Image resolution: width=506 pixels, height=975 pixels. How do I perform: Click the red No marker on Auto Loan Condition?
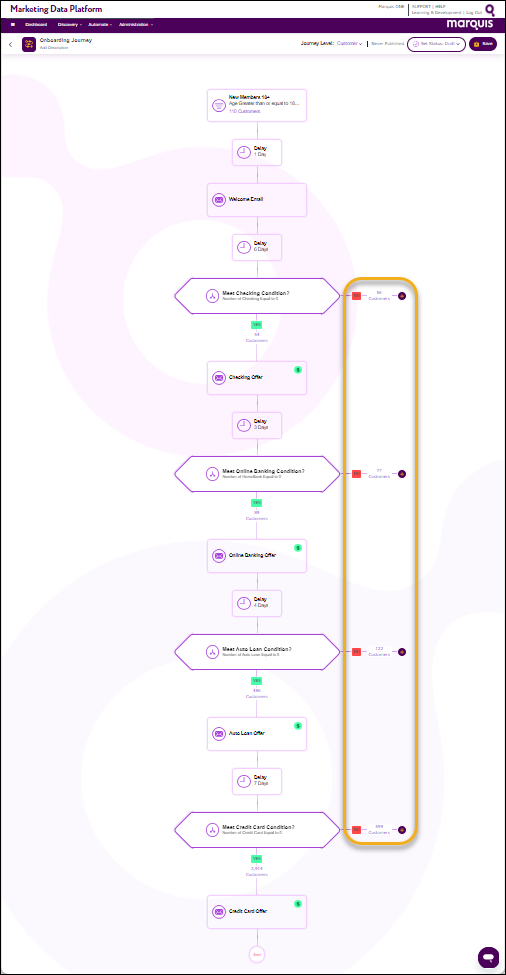click(x=356, y=652)
